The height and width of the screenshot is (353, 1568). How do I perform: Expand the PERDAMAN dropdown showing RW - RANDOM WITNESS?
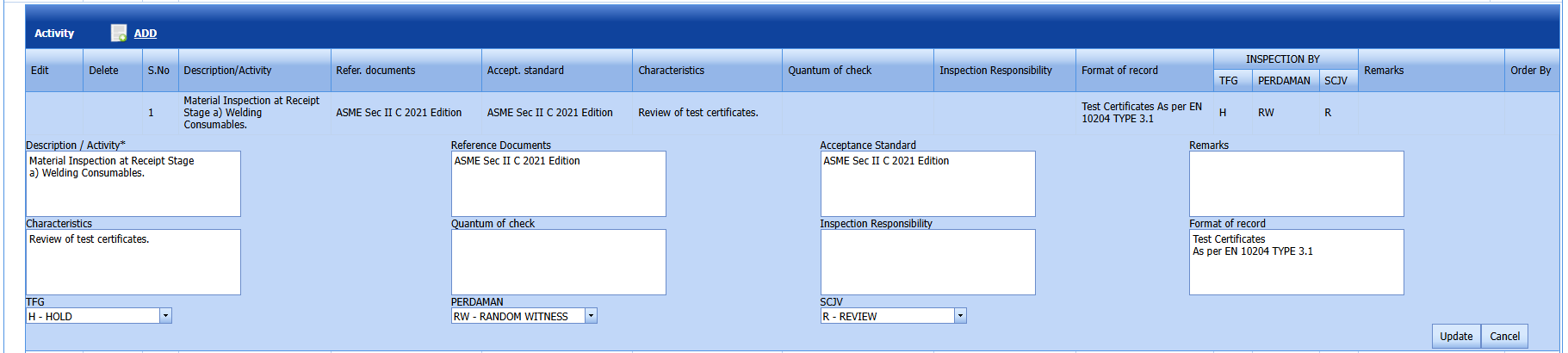524,316
